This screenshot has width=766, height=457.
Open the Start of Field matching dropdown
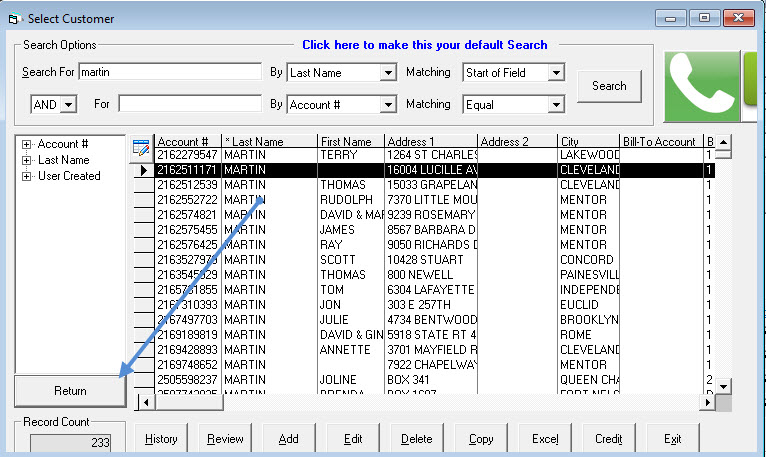[x=556, y=73]
